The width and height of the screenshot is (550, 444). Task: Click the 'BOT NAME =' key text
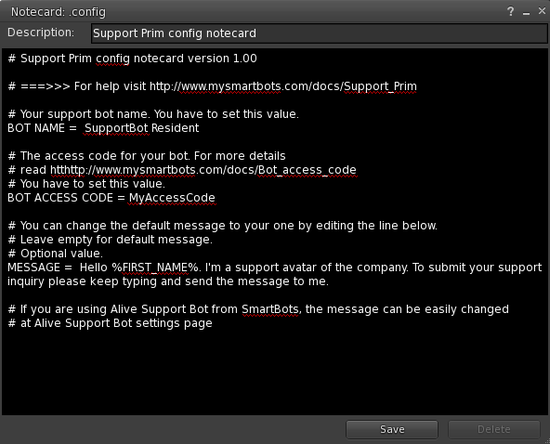click(x=42, y=128)
